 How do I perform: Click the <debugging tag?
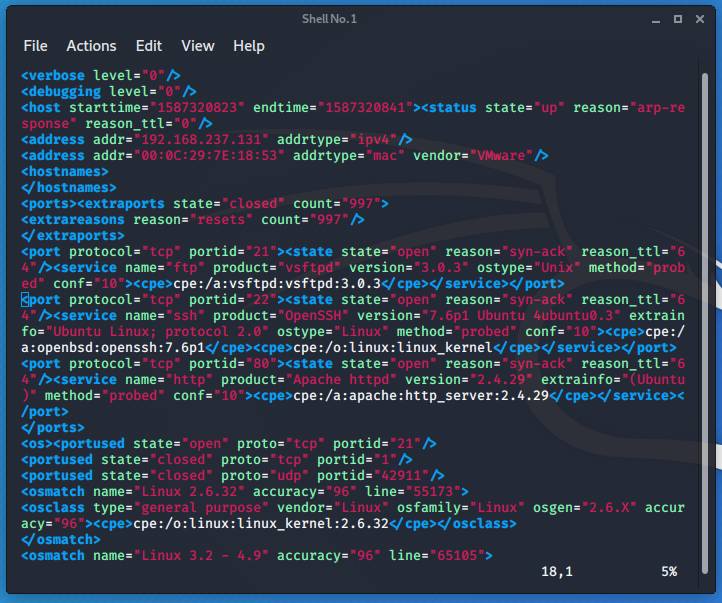[x=61, y=92]
